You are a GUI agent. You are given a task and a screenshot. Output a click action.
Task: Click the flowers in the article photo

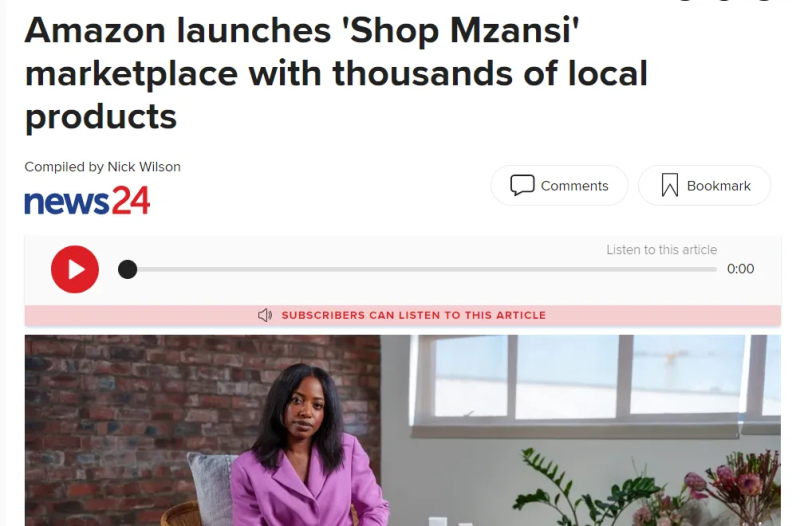click(735, 485)
